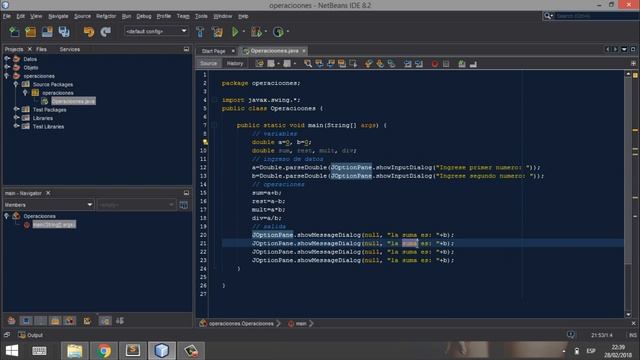Open the default config dropdown
The width and height of the screenshot is (640, 360).
pyautogui.click(x=156, y=31)
